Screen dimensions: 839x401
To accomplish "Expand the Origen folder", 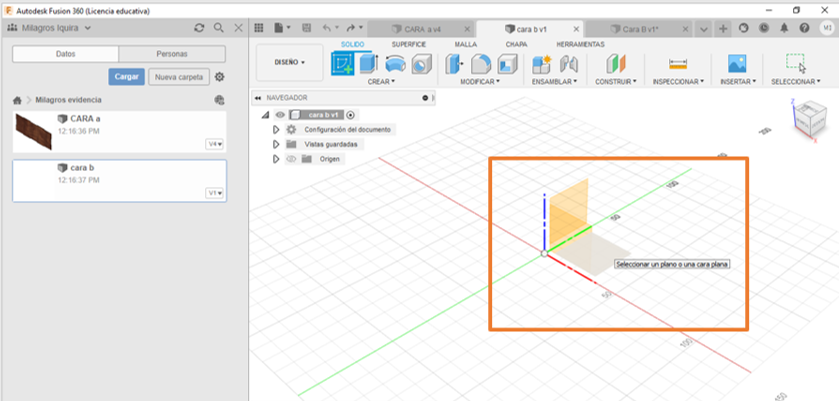I will 276,159.
